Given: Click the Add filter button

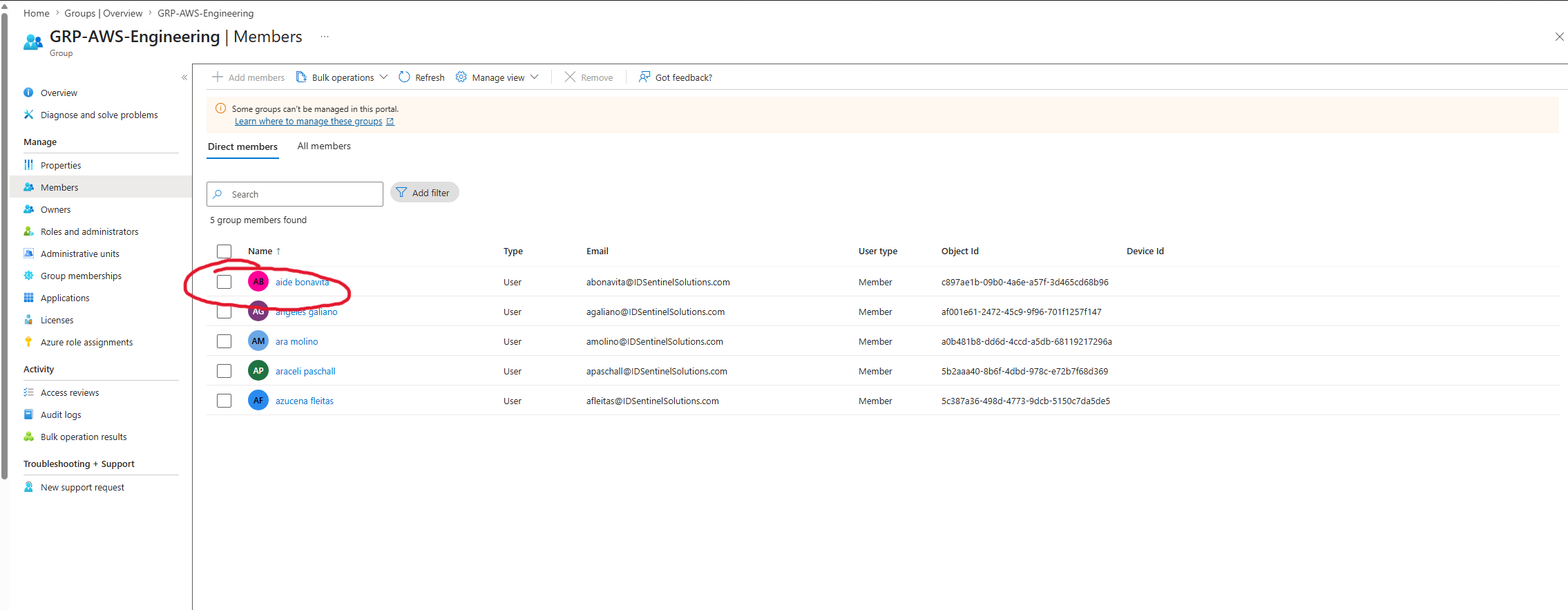Looking at the screenshot, I should click(424, 193).
